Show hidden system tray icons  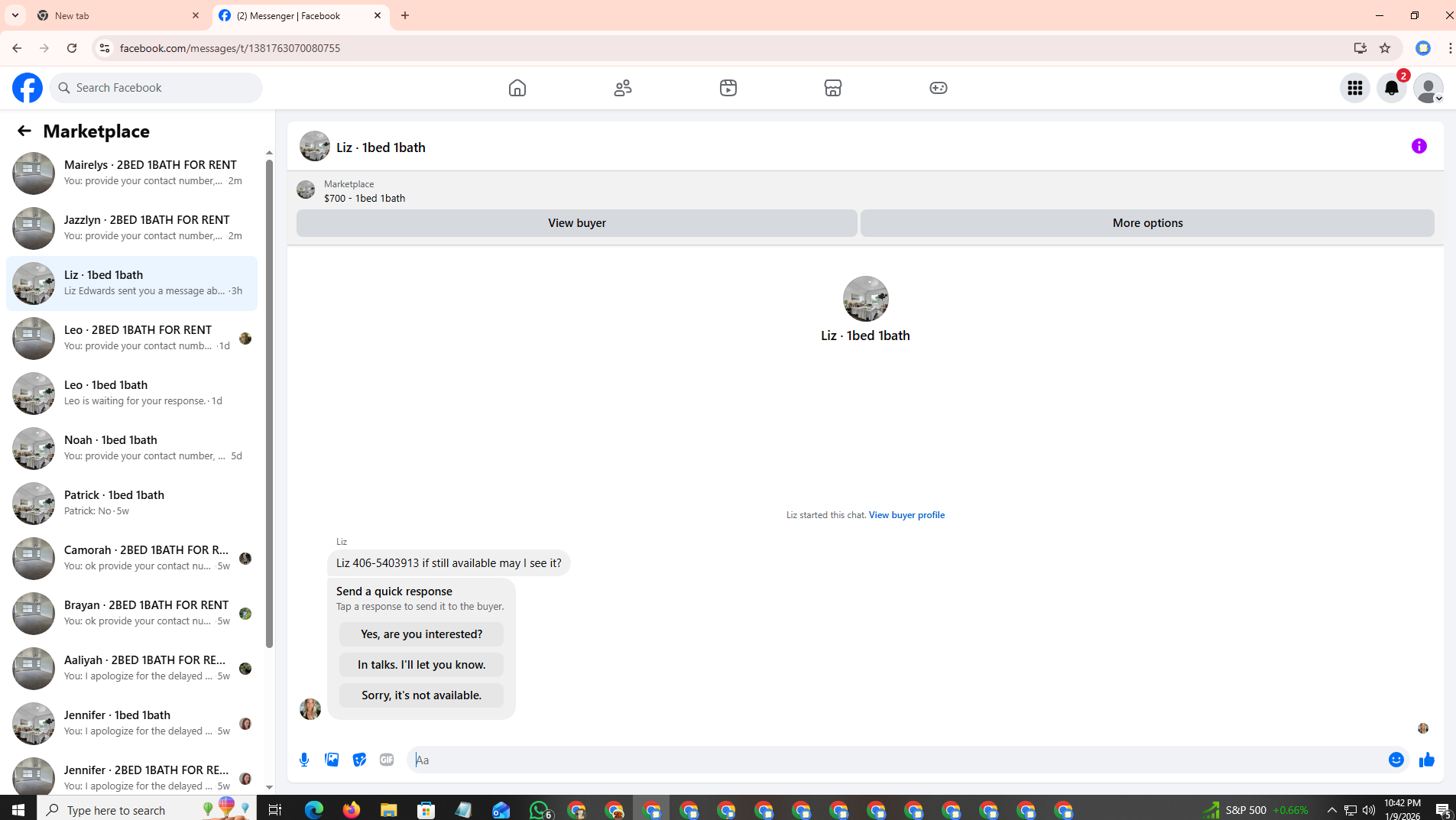click(x=1332, y=810)
